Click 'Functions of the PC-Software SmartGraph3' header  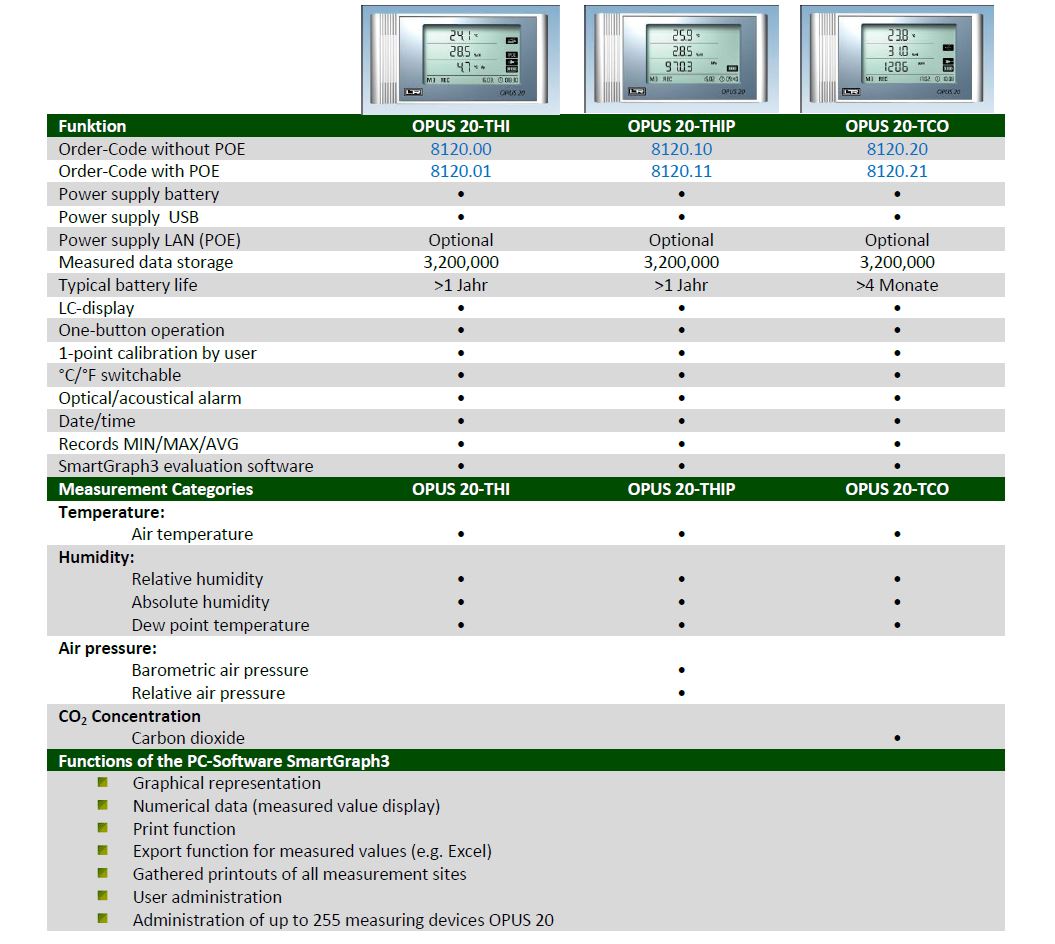[x=224, y=761]
